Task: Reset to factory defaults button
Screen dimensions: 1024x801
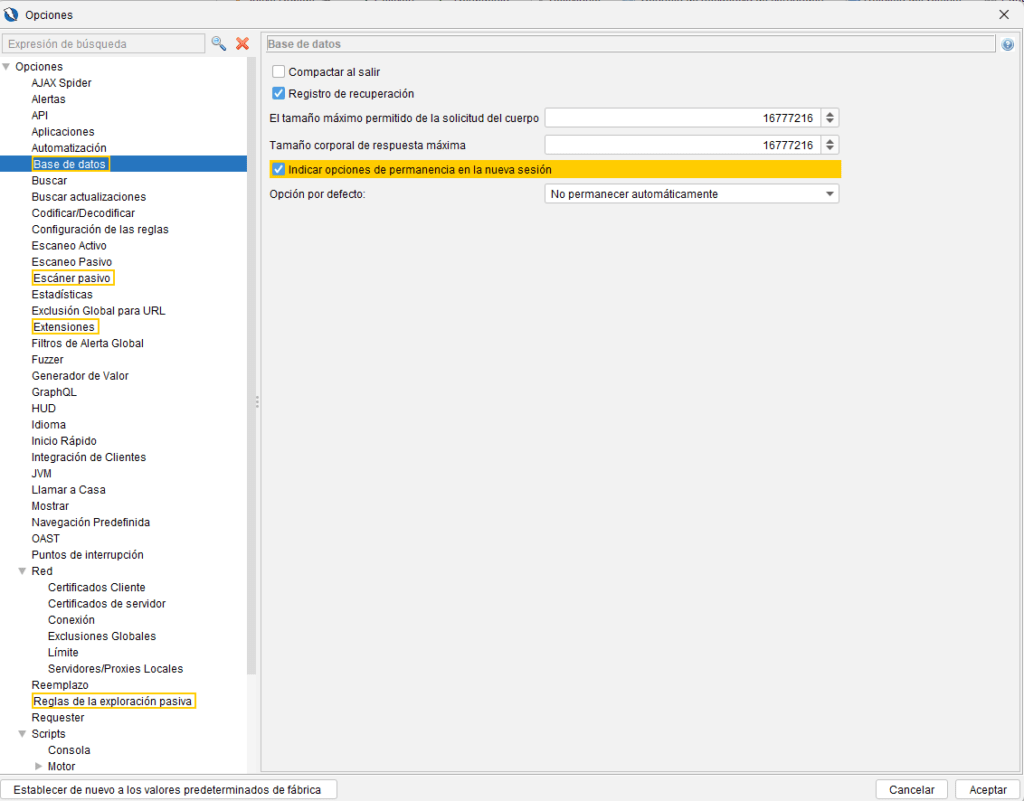Action: tap(168, 790)
